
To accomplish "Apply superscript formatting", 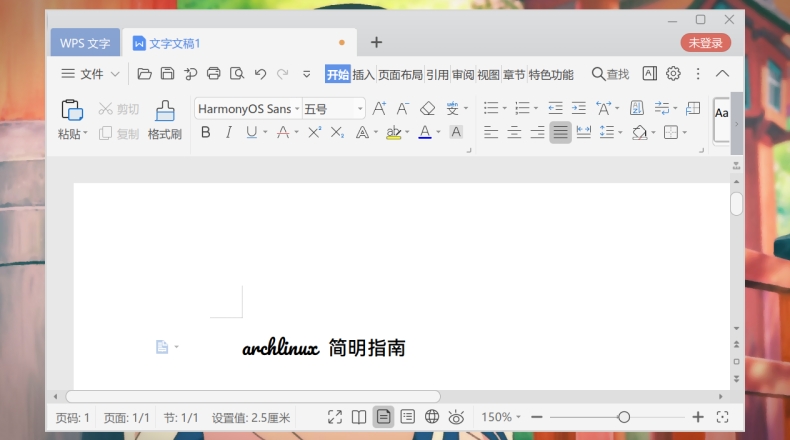I will pos(314,133).
